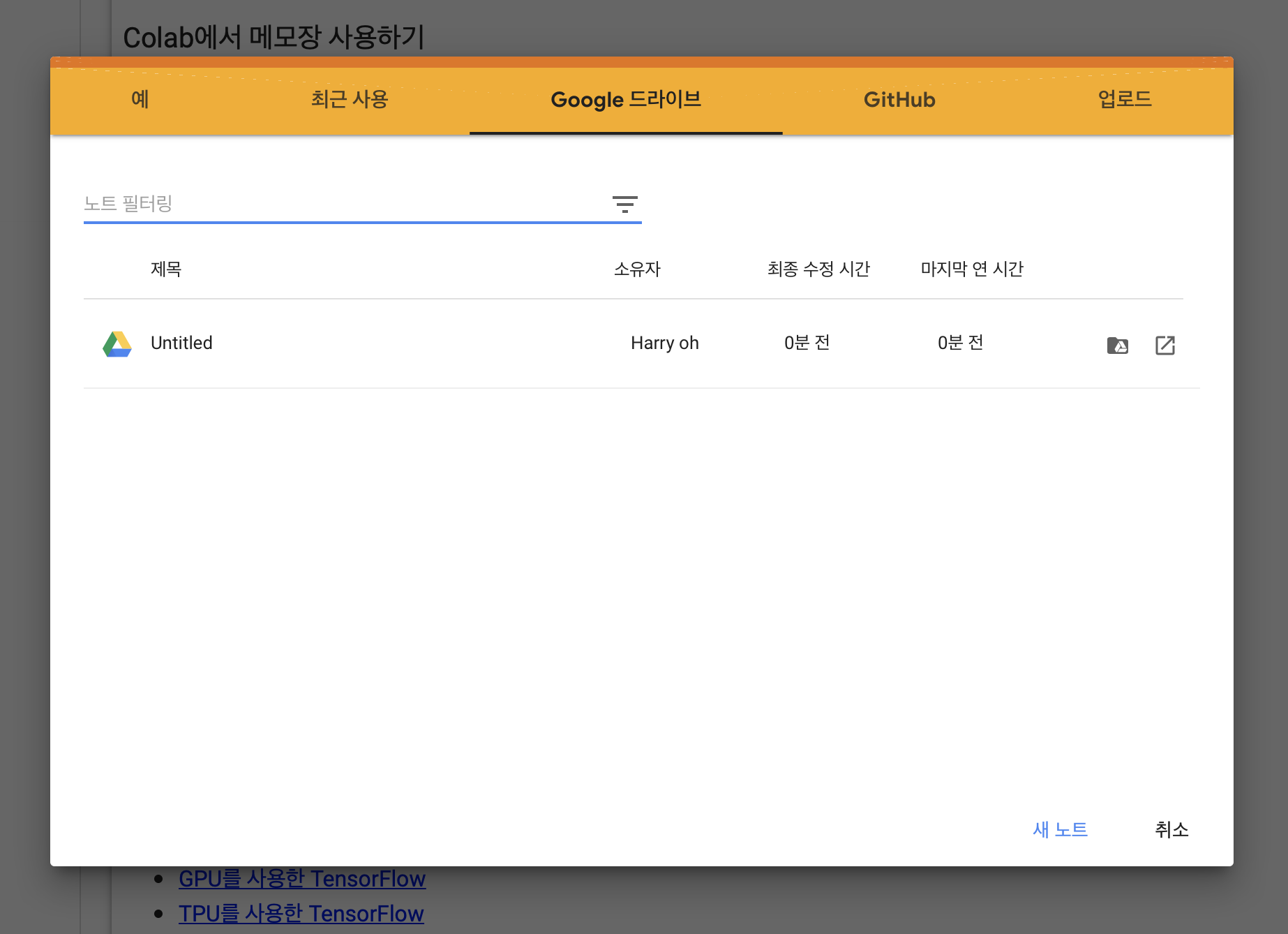Click owner name Harry oh
Viewport: 1288px width, 934px height.
[x=665, y=343]
